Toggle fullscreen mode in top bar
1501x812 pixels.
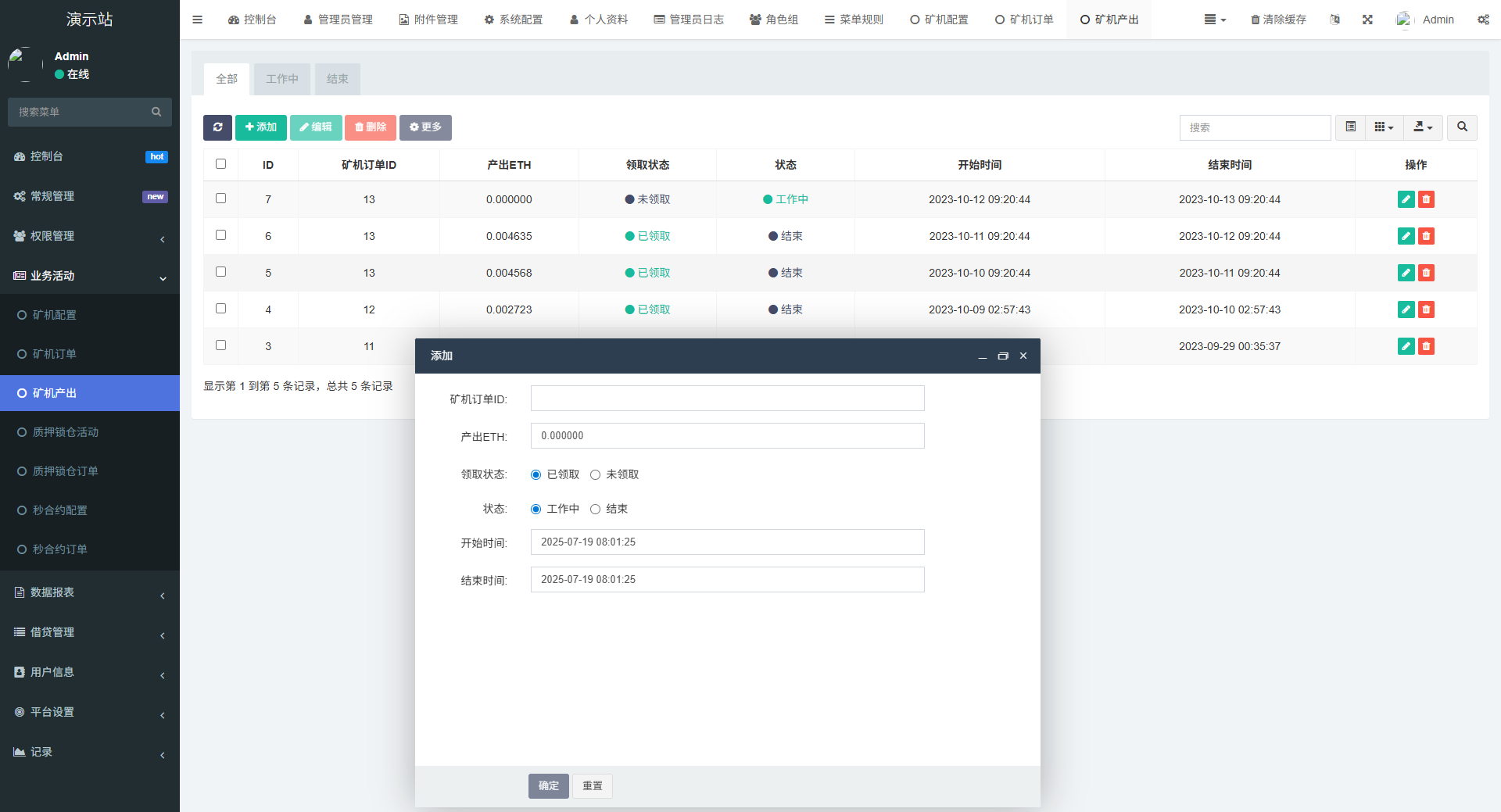pos(1367,20)
